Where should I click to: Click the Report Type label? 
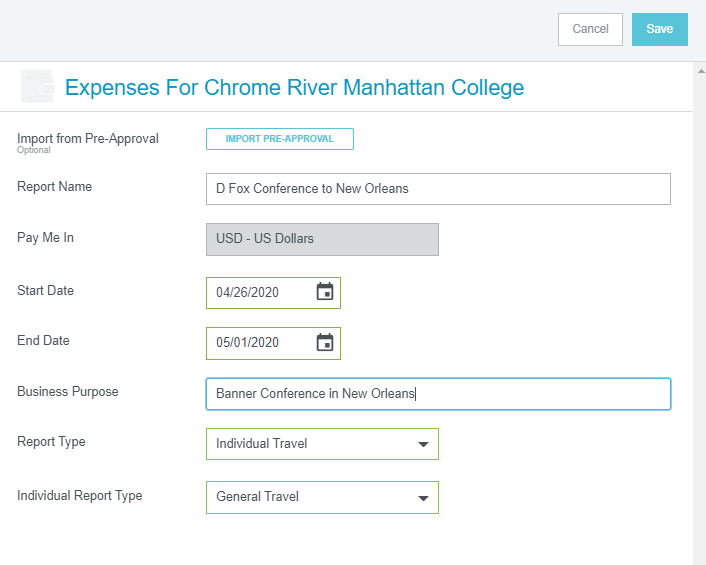51,442
